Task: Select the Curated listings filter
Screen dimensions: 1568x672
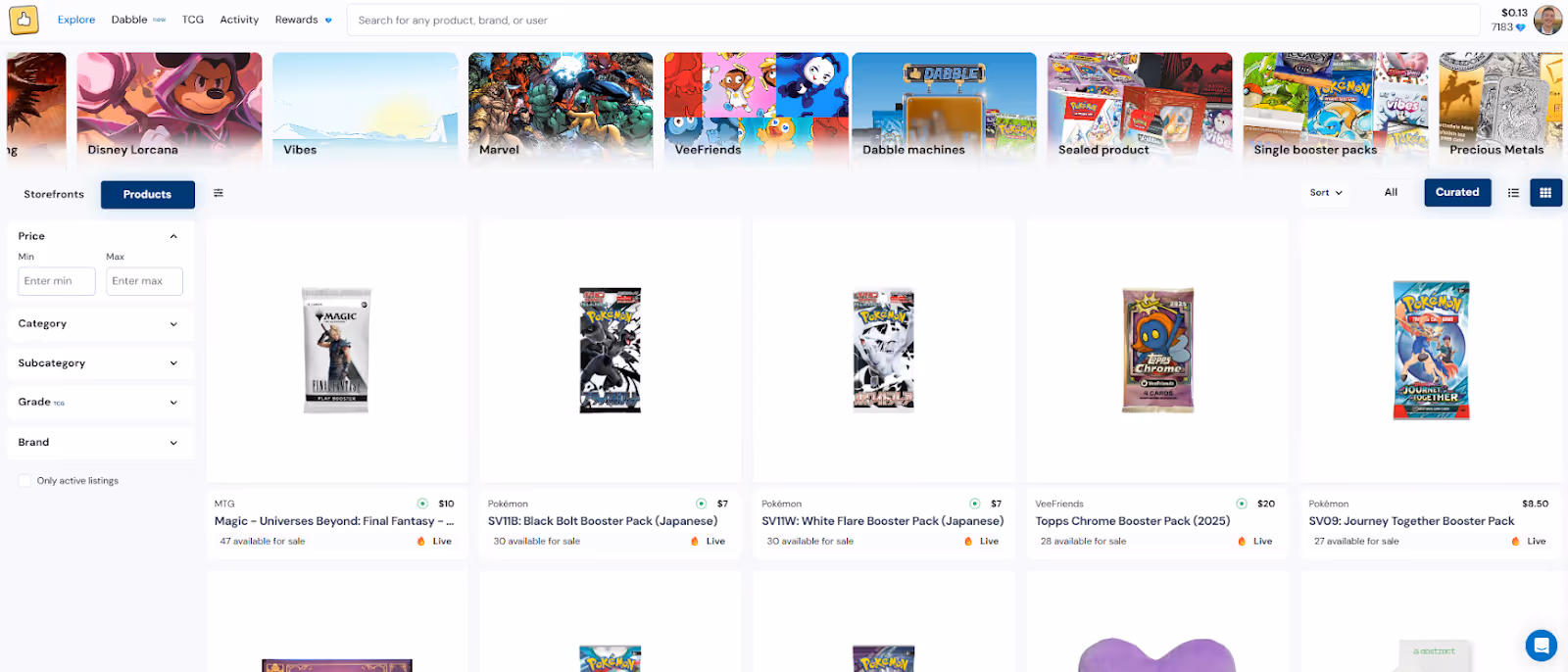Action: coord(1457,192)
